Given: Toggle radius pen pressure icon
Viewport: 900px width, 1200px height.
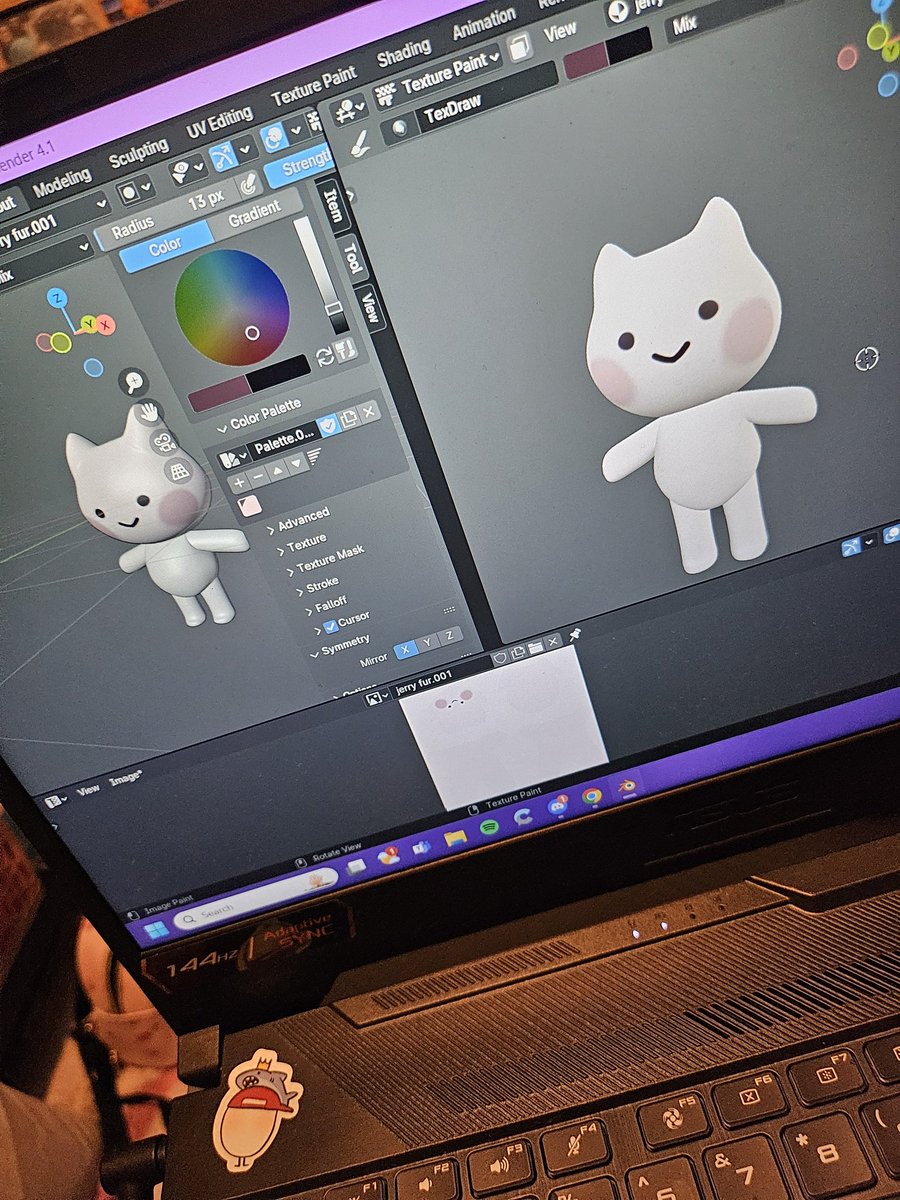Looking at the screenshot, I should tap(250, 182).
